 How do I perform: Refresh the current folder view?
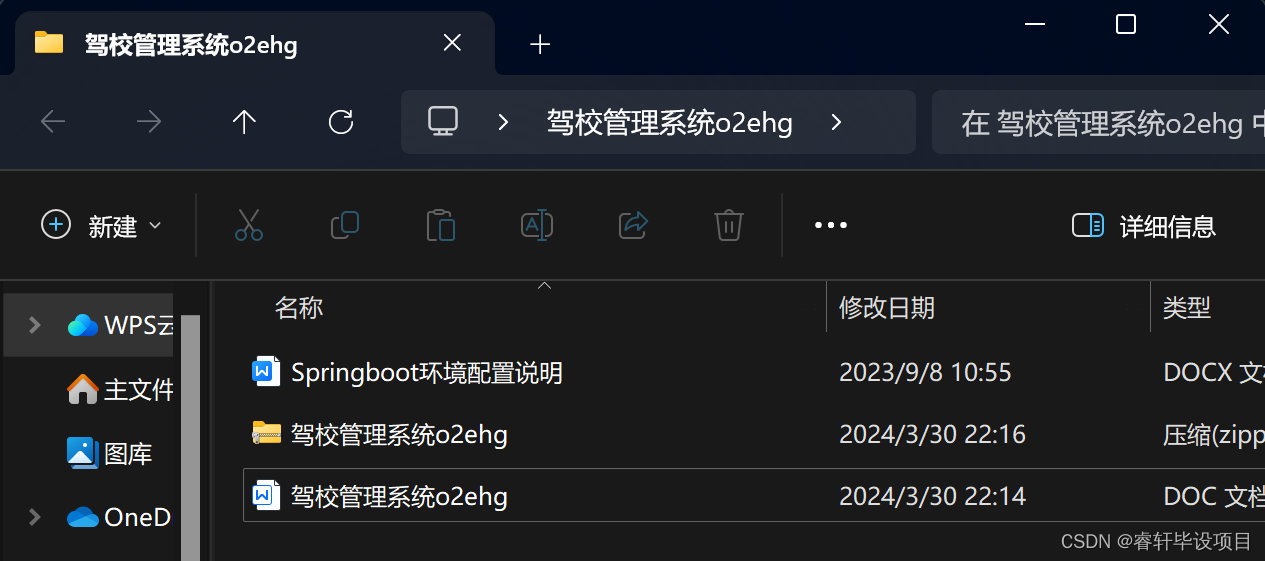[341, 122]
